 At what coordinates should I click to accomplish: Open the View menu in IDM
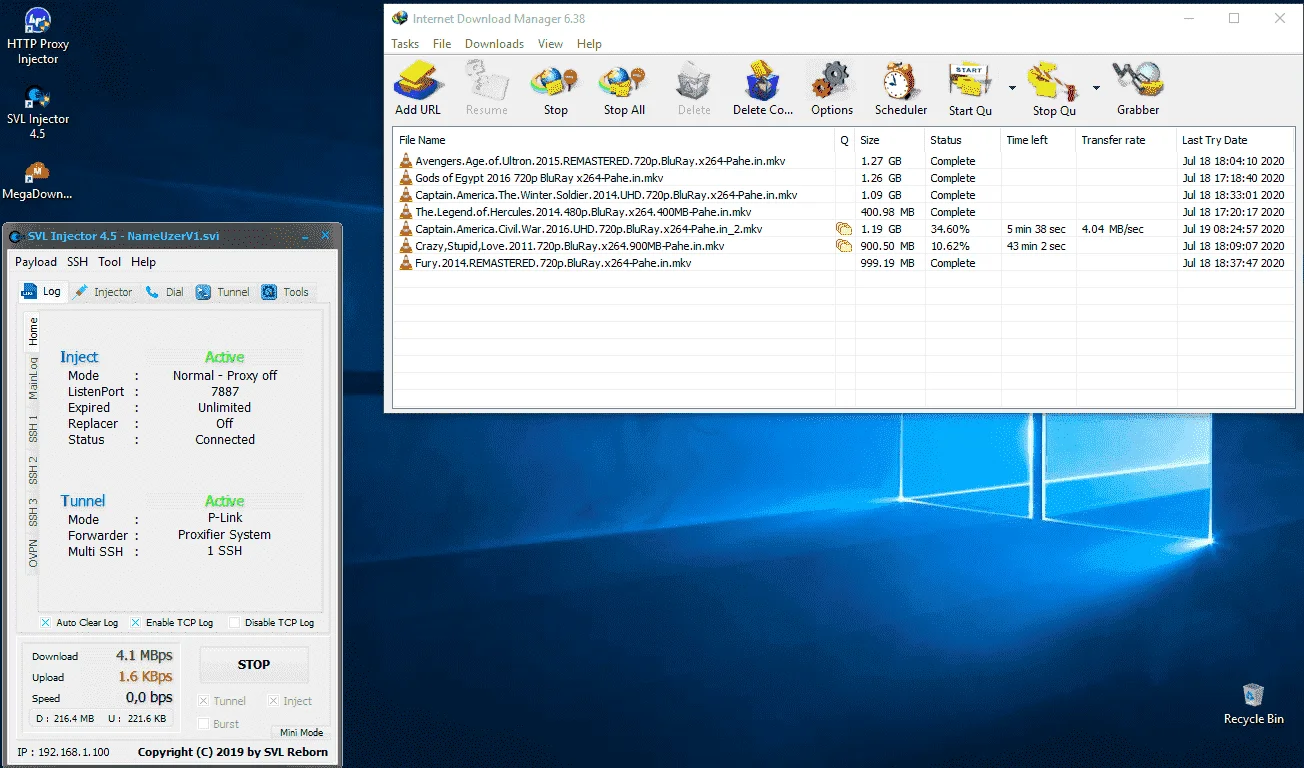(550, 44)
